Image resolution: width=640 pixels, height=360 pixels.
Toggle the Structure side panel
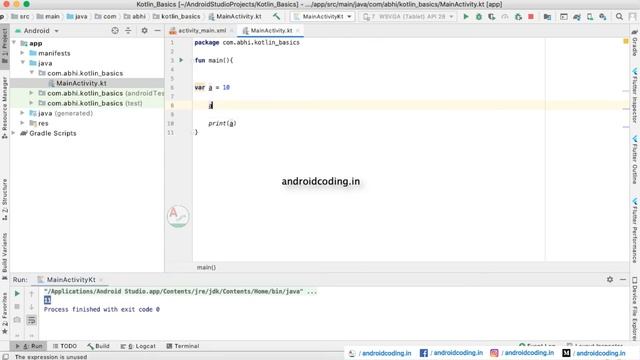(x=4, y=200)
